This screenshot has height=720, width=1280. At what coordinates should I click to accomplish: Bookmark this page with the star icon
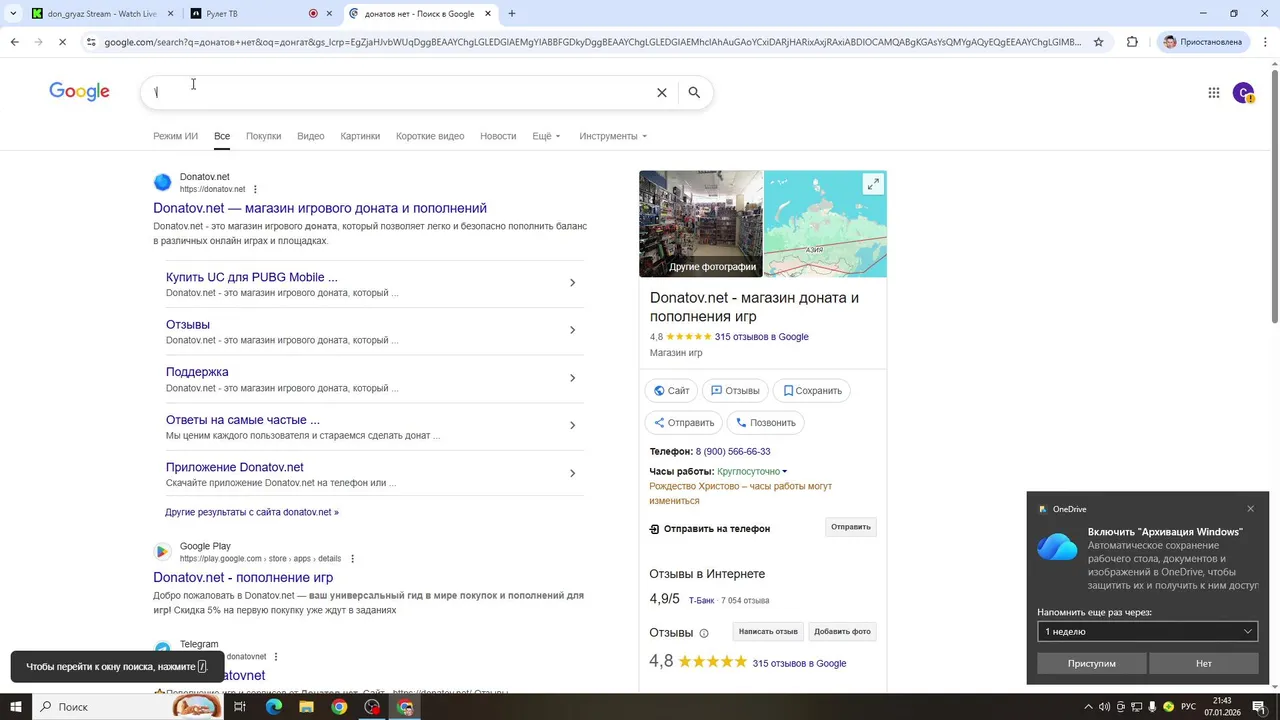click(x=1098, y=42)
